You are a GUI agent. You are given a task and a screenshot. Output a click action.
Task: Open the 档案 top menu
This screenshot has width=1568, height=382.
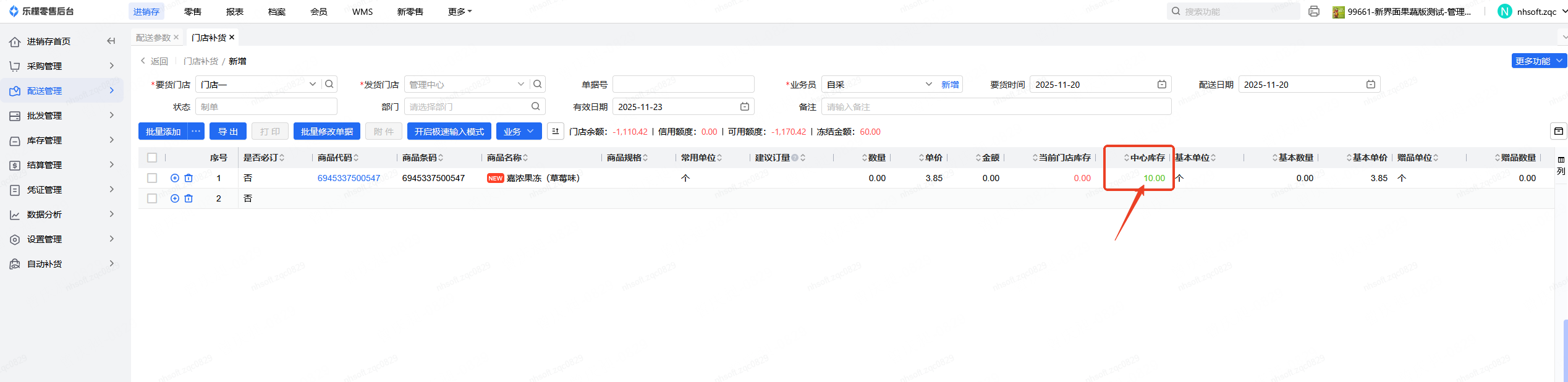pos(276,11)
